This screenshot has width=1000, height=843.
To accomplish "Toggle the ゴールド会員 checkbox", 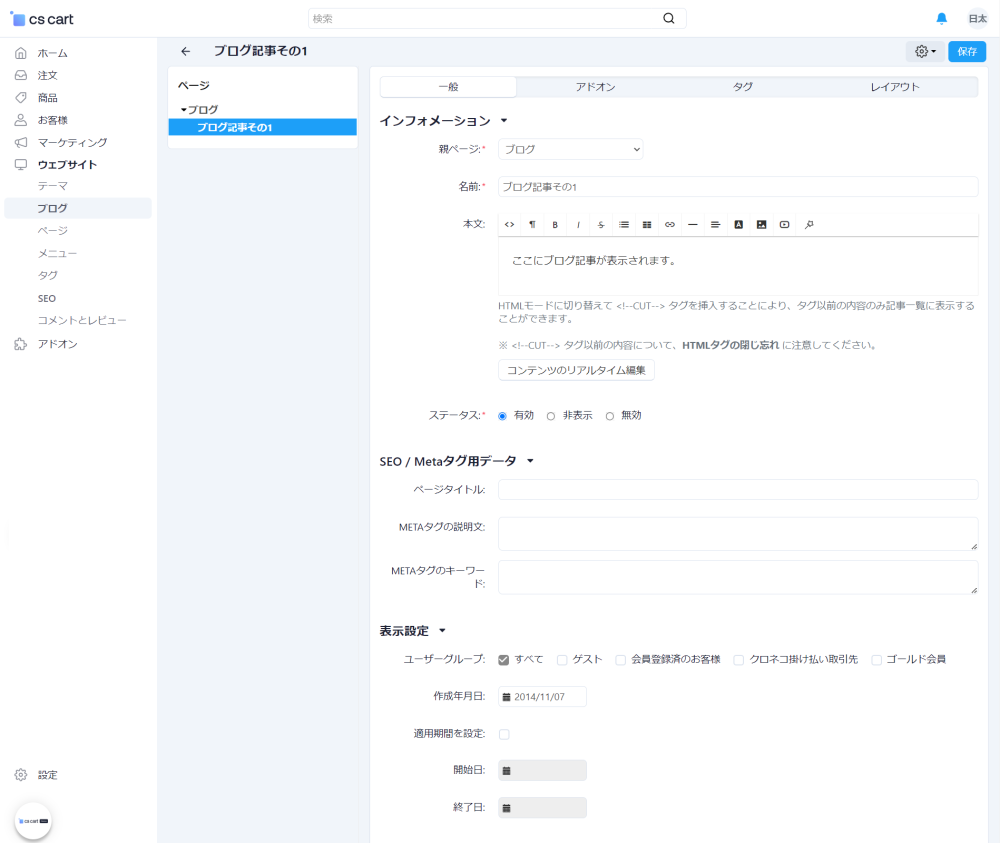I will tap(876, 660).
